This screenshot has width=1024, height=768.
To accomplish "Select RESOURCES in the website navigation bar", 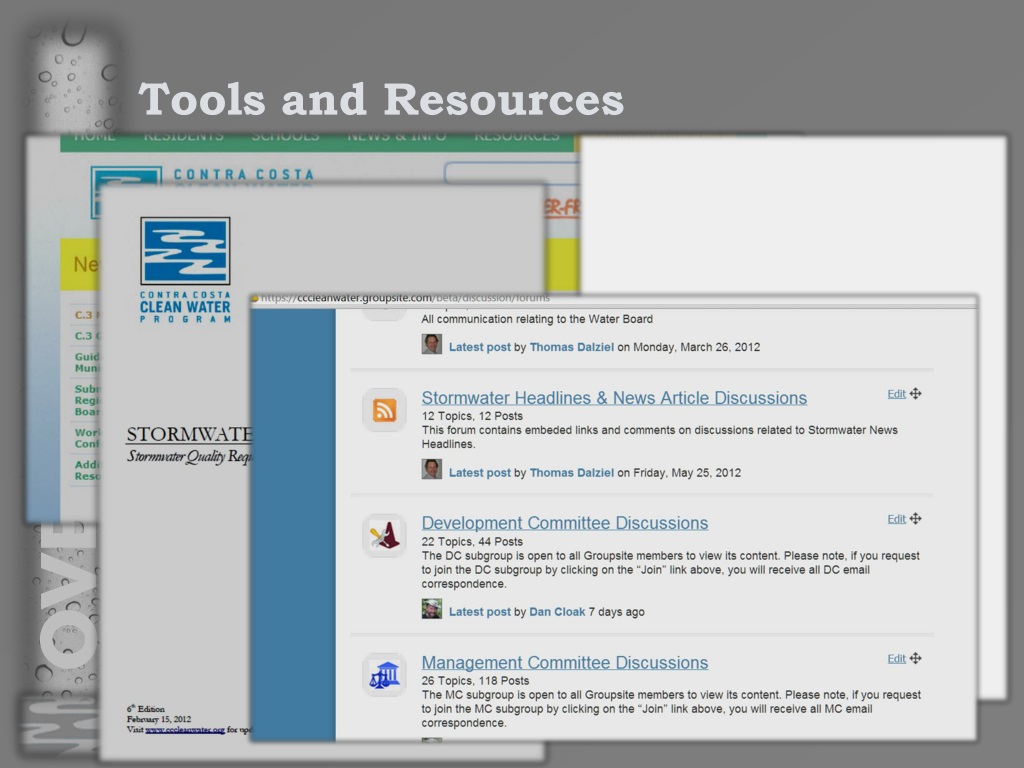I will click(x=517, y=136).
